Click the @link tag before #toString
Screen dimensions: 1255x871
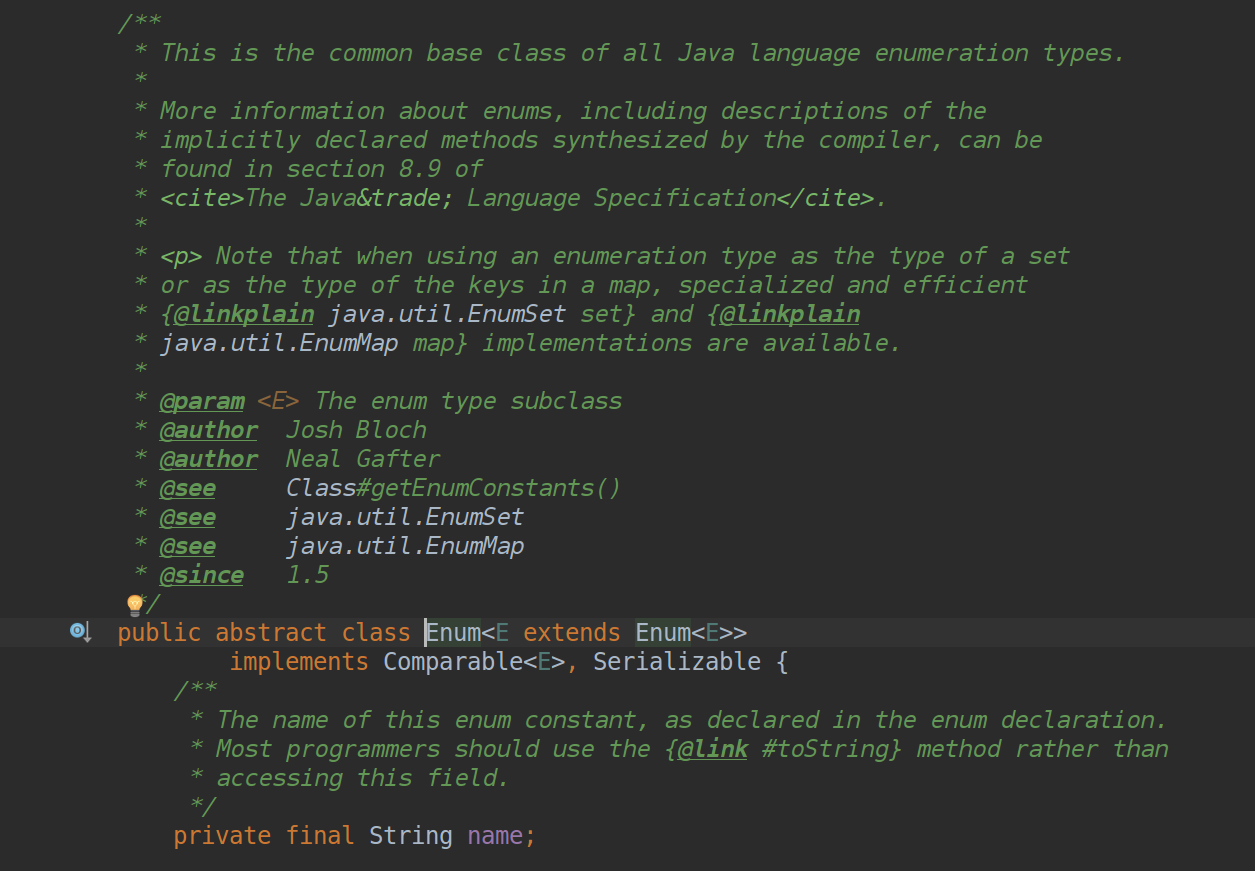pos(712,749)
